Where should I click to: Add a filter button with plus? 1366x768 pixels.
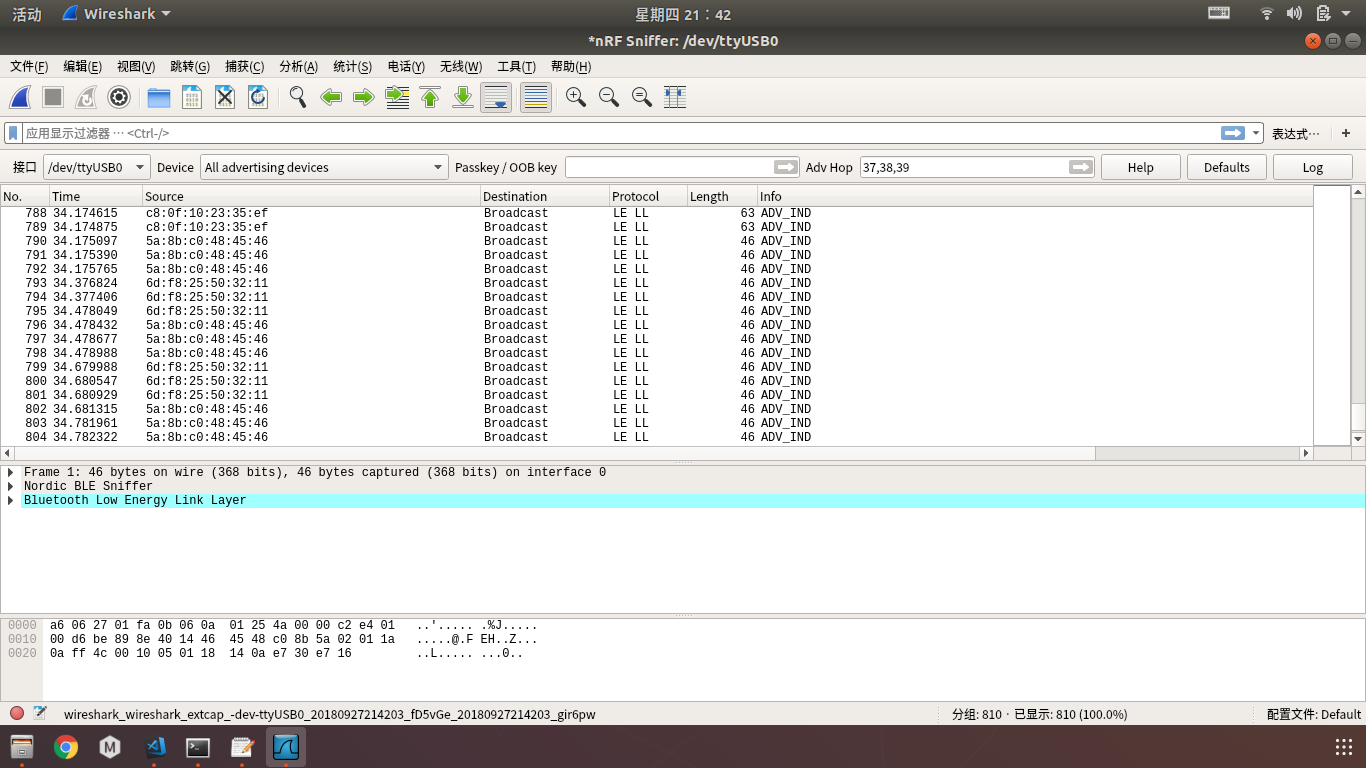click(1346, 133)
